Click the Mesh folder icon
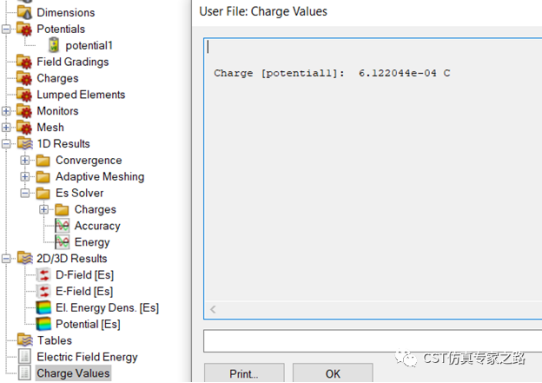 coord(25,128)
